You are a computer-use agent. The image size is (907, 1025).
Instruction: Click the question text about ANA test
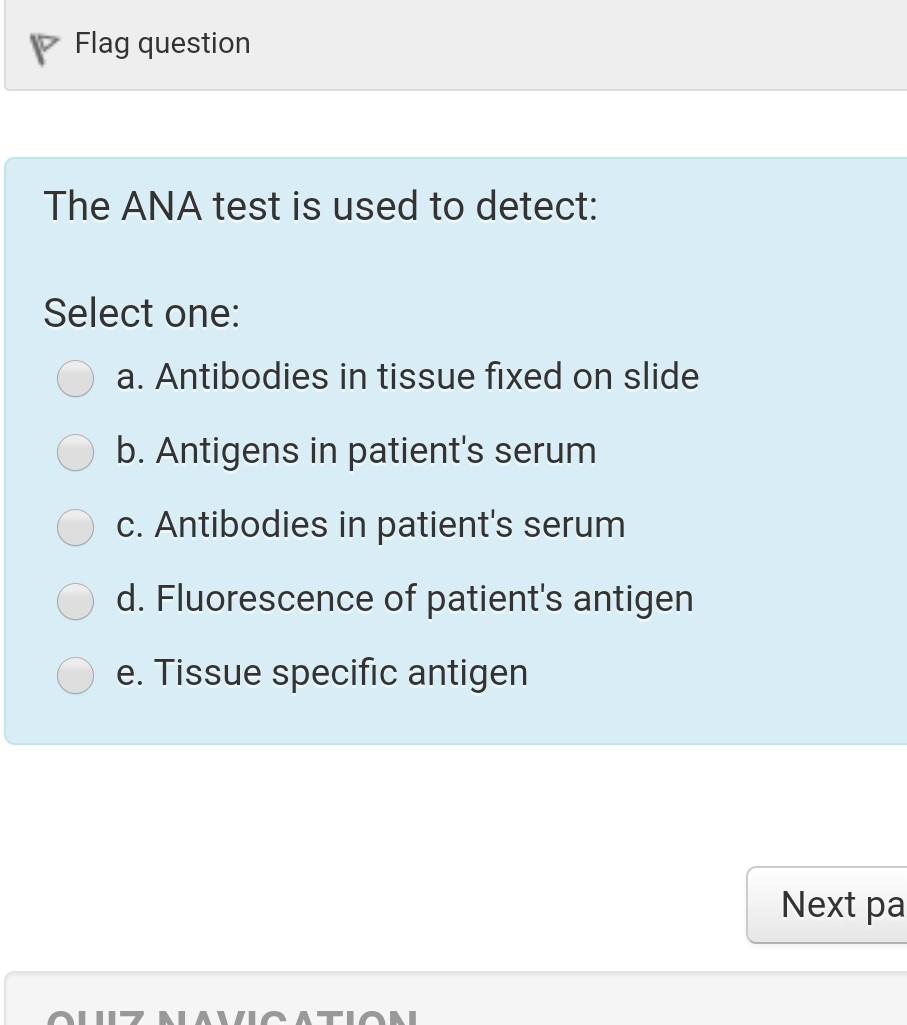coord(320,206)
